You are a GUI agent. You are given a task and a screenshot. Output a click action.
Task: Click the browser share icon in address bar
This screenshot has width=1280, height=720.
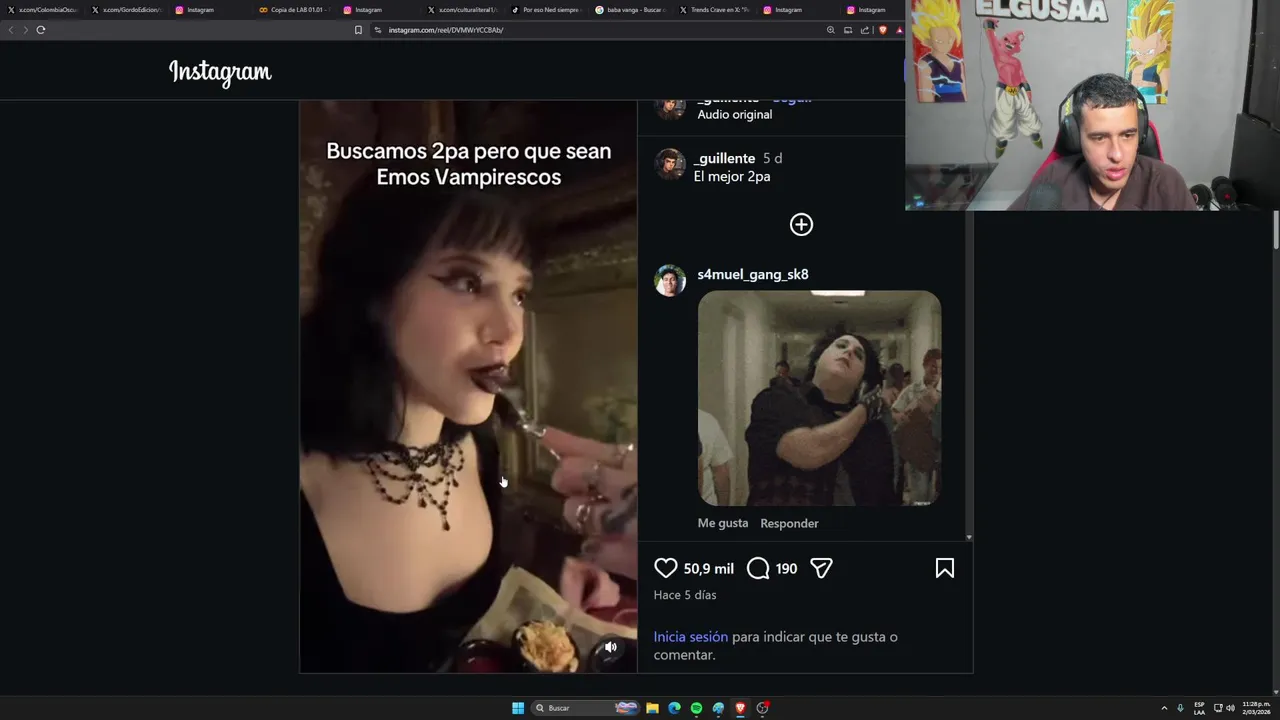click(864, 30)
